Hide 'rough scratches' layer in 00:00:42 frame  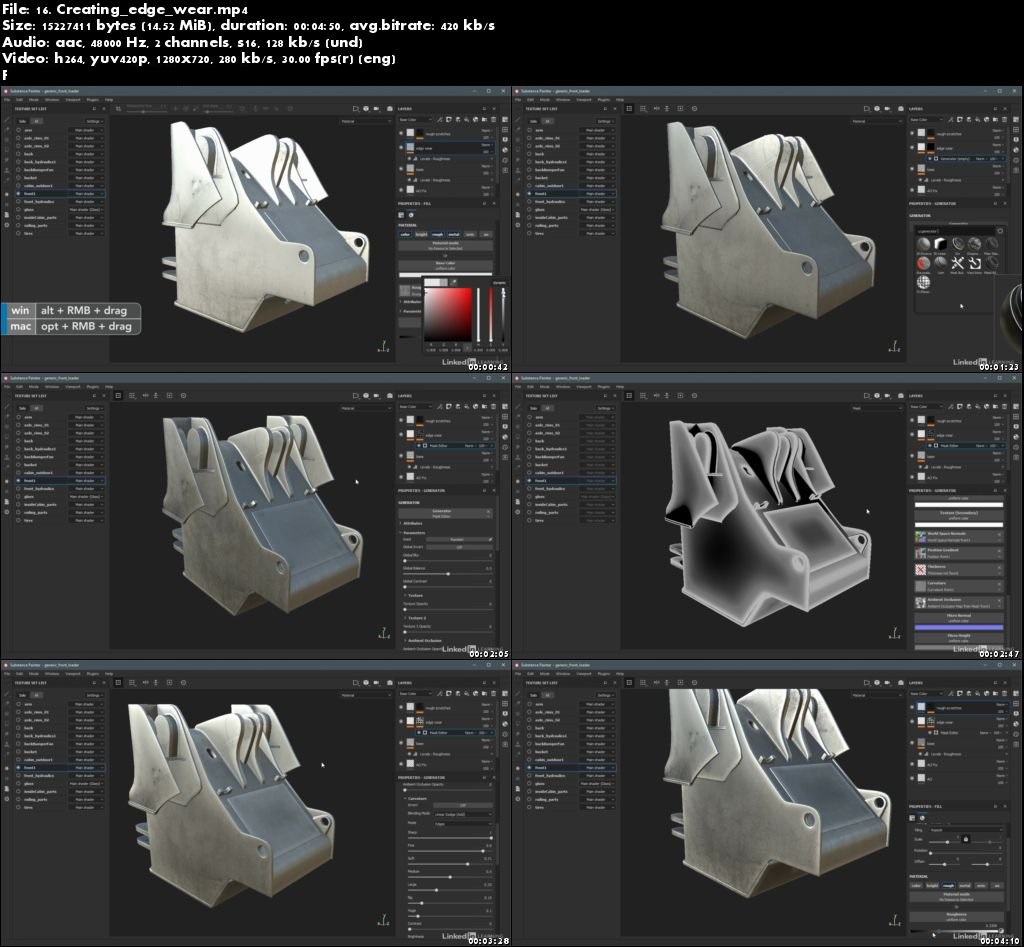402,133
